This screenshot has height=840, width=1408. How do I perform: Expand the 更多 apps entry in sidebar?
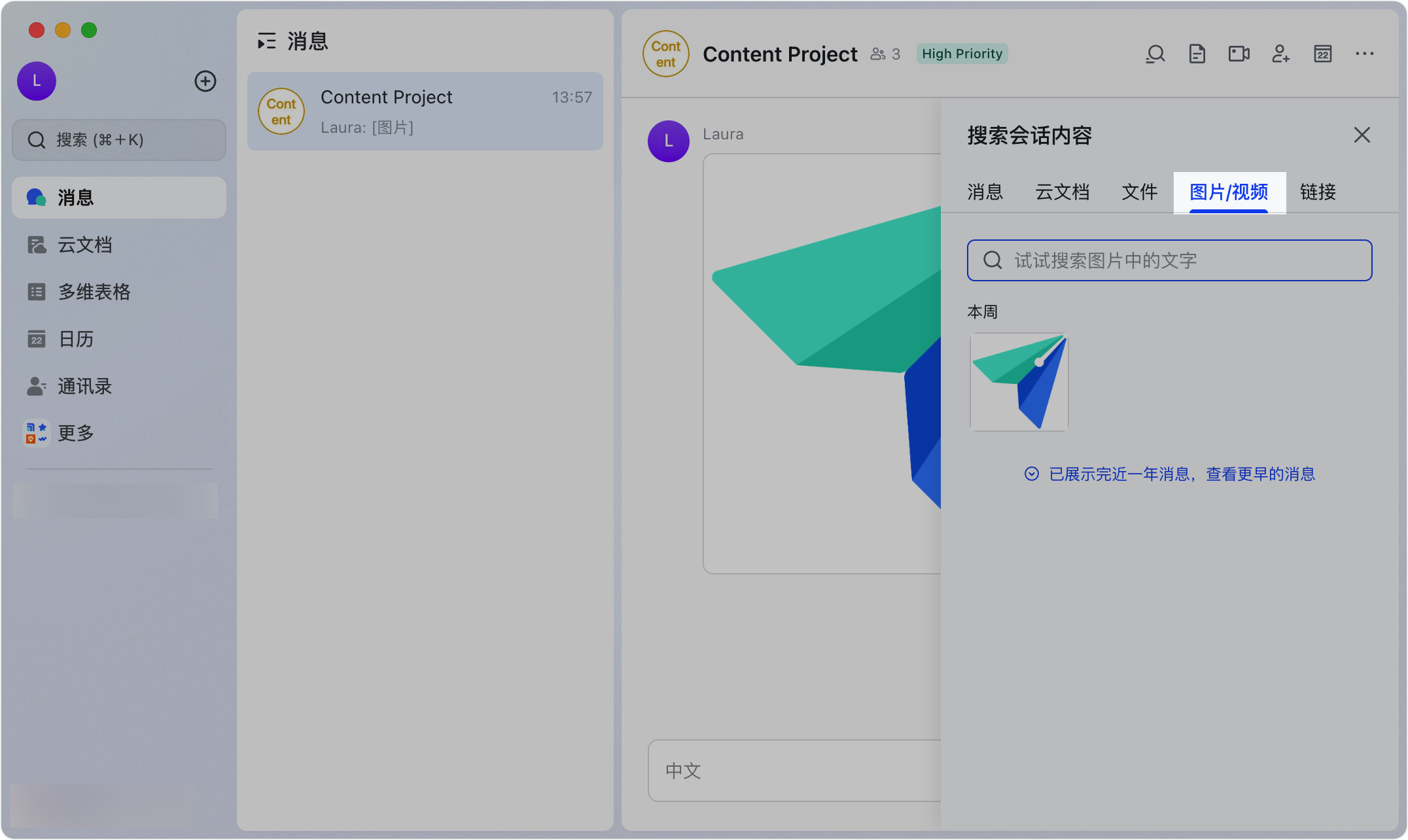[75, 433]
